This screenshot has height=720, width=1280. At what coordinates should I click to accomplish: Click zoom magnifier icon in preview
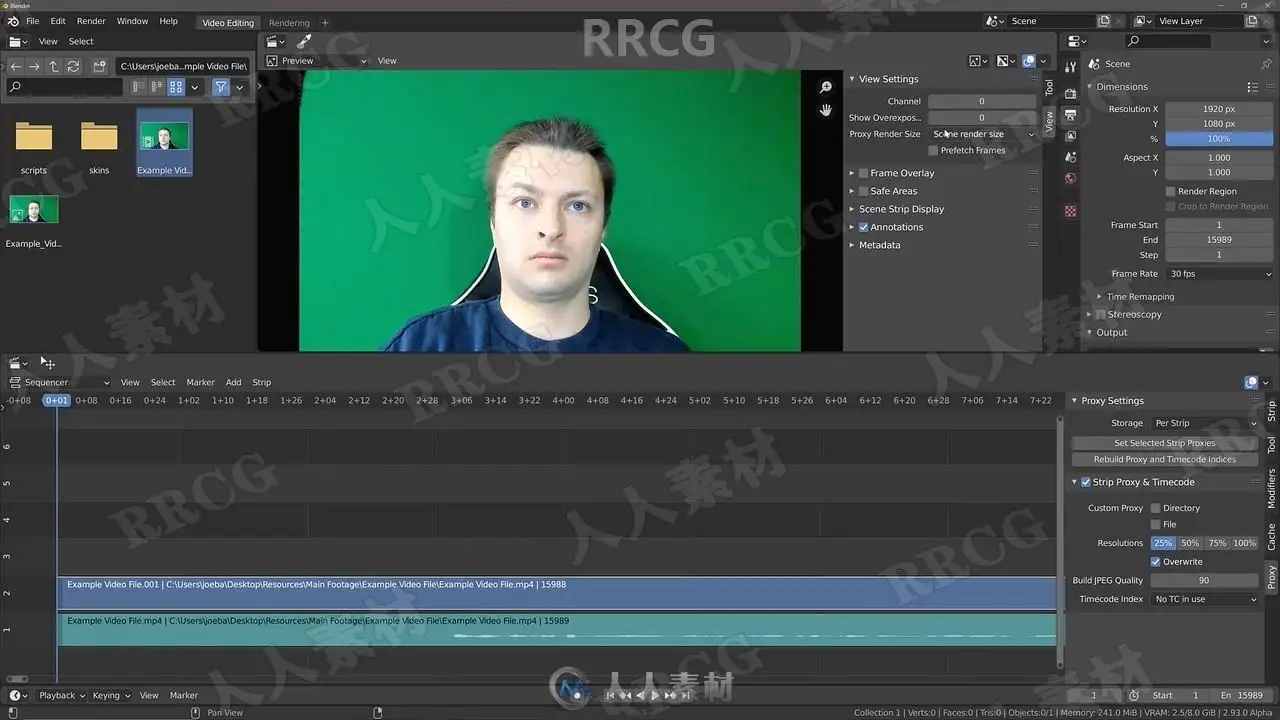826,88
